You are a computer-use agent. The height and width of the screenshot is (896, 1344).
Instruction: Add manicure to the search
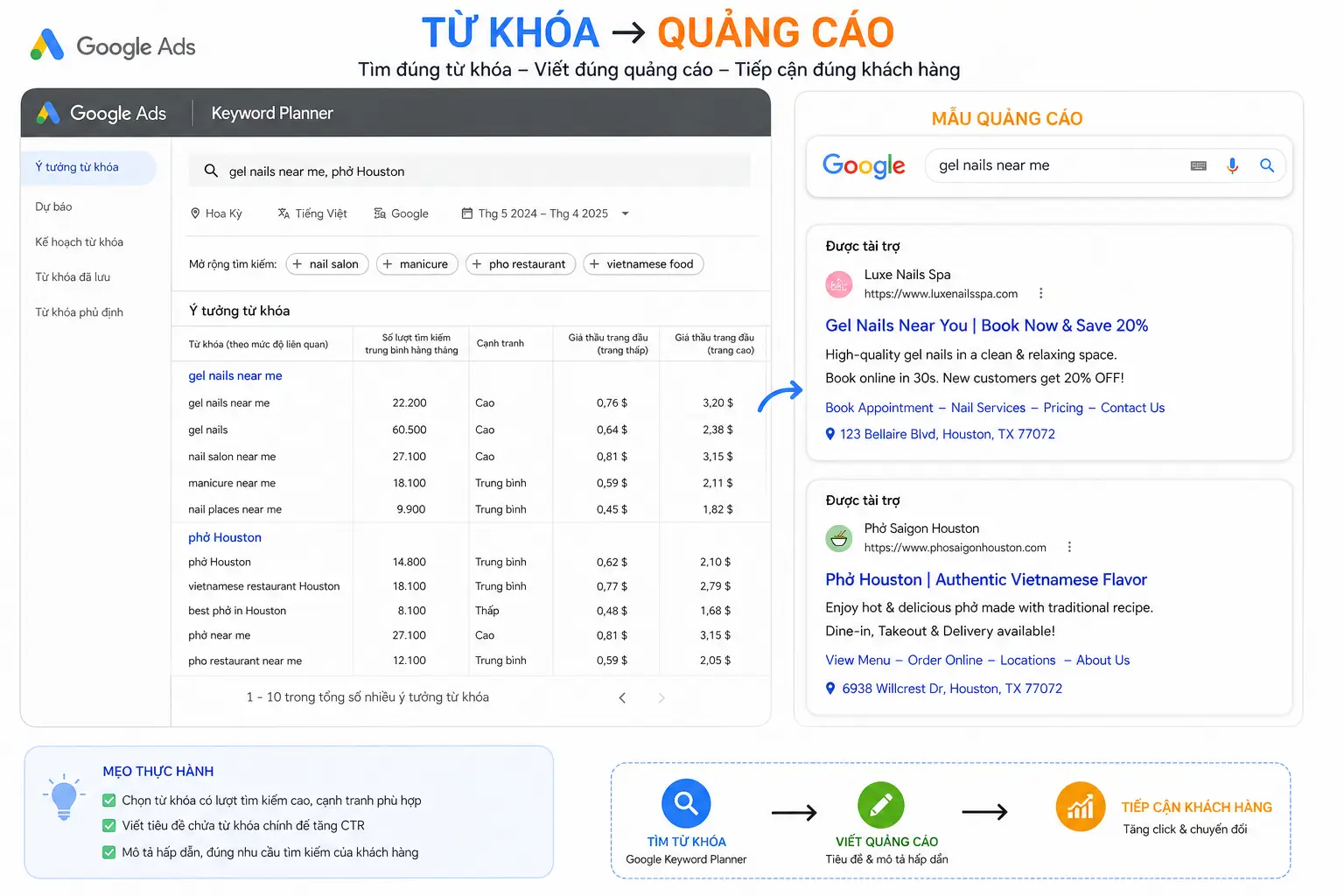click(416, 264)
